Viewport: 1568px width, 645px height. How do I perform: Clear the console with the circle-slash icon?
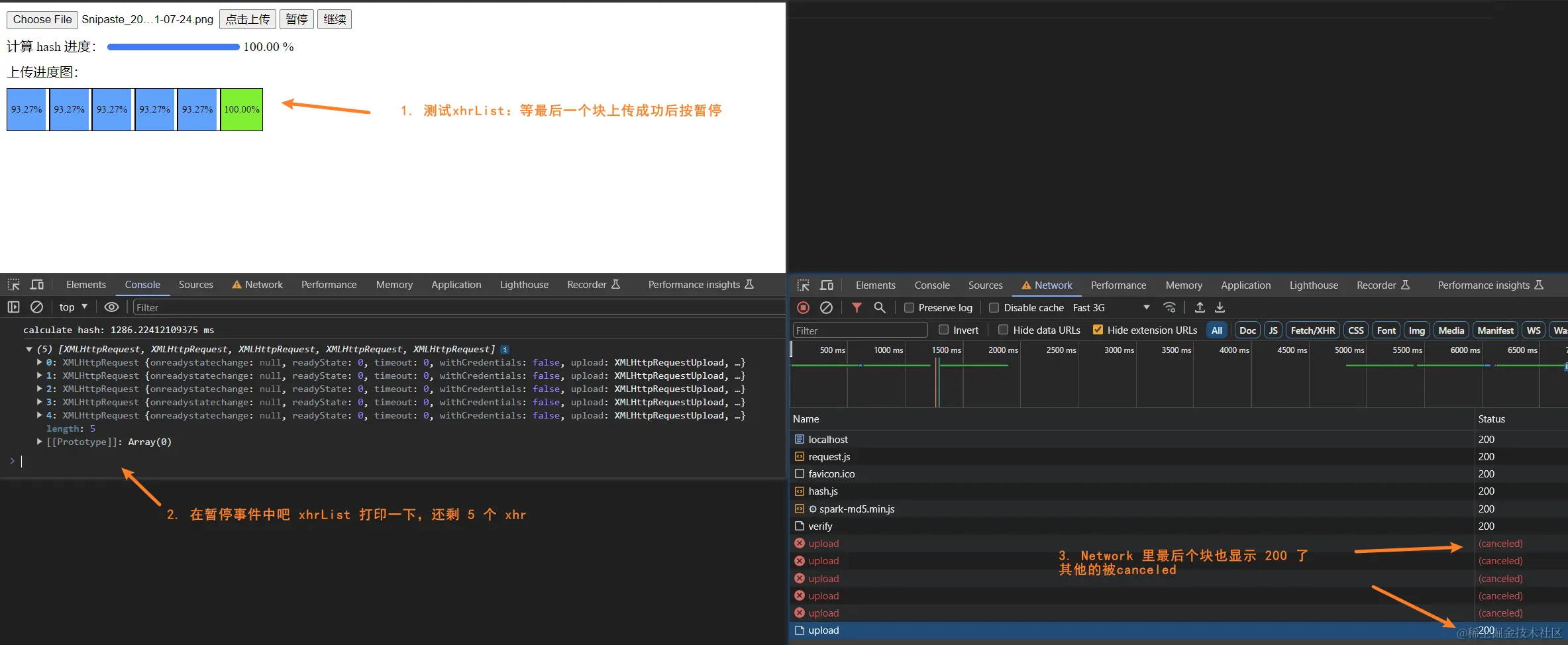[37, 307]
